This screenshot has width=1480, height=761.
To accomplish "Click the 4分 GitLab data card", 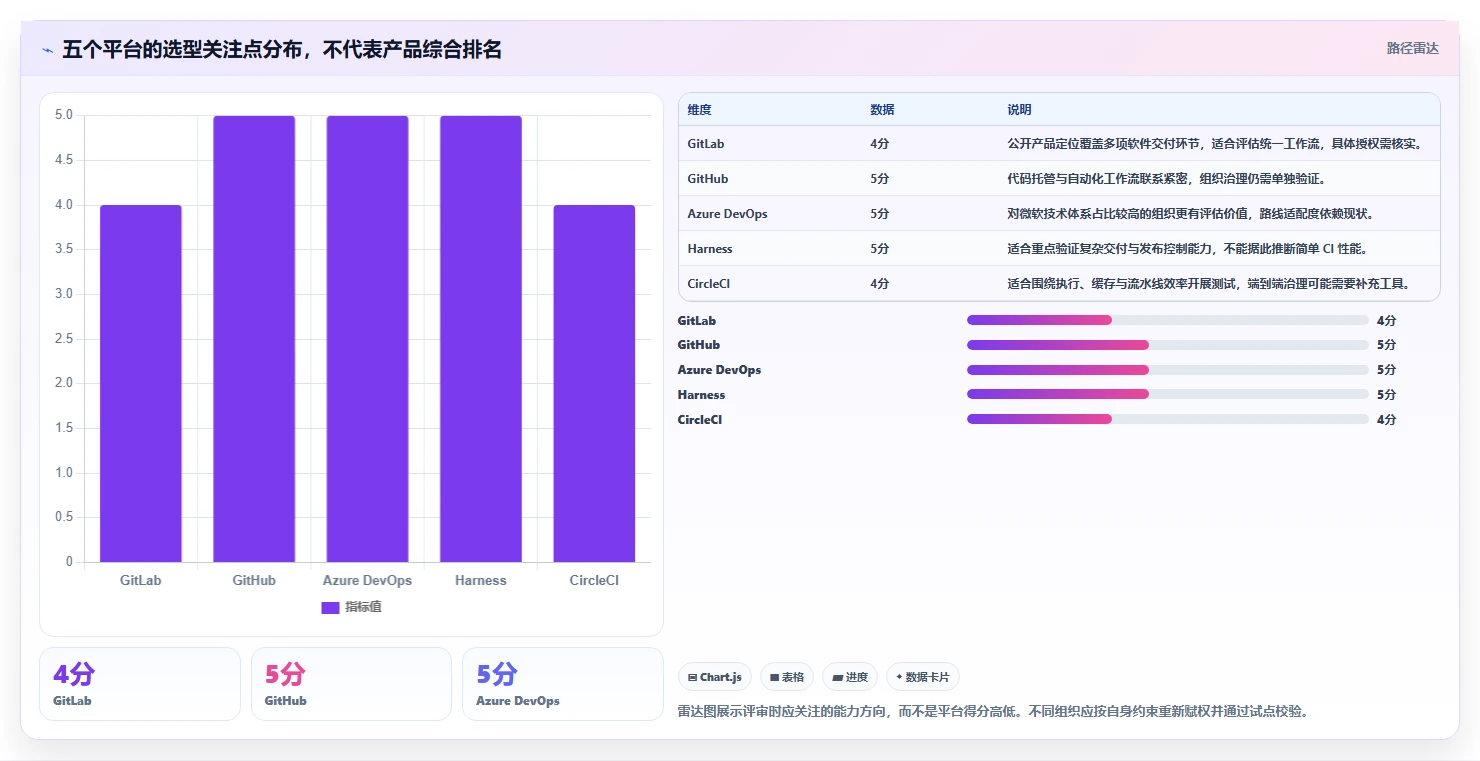I will [x=140, y=684].
